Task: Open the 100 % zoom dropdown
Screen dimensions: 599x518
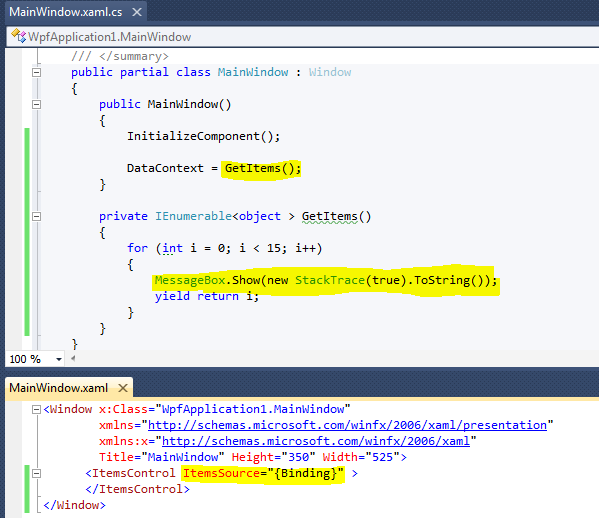Action: pyautogui.click(x=59, y=359)
